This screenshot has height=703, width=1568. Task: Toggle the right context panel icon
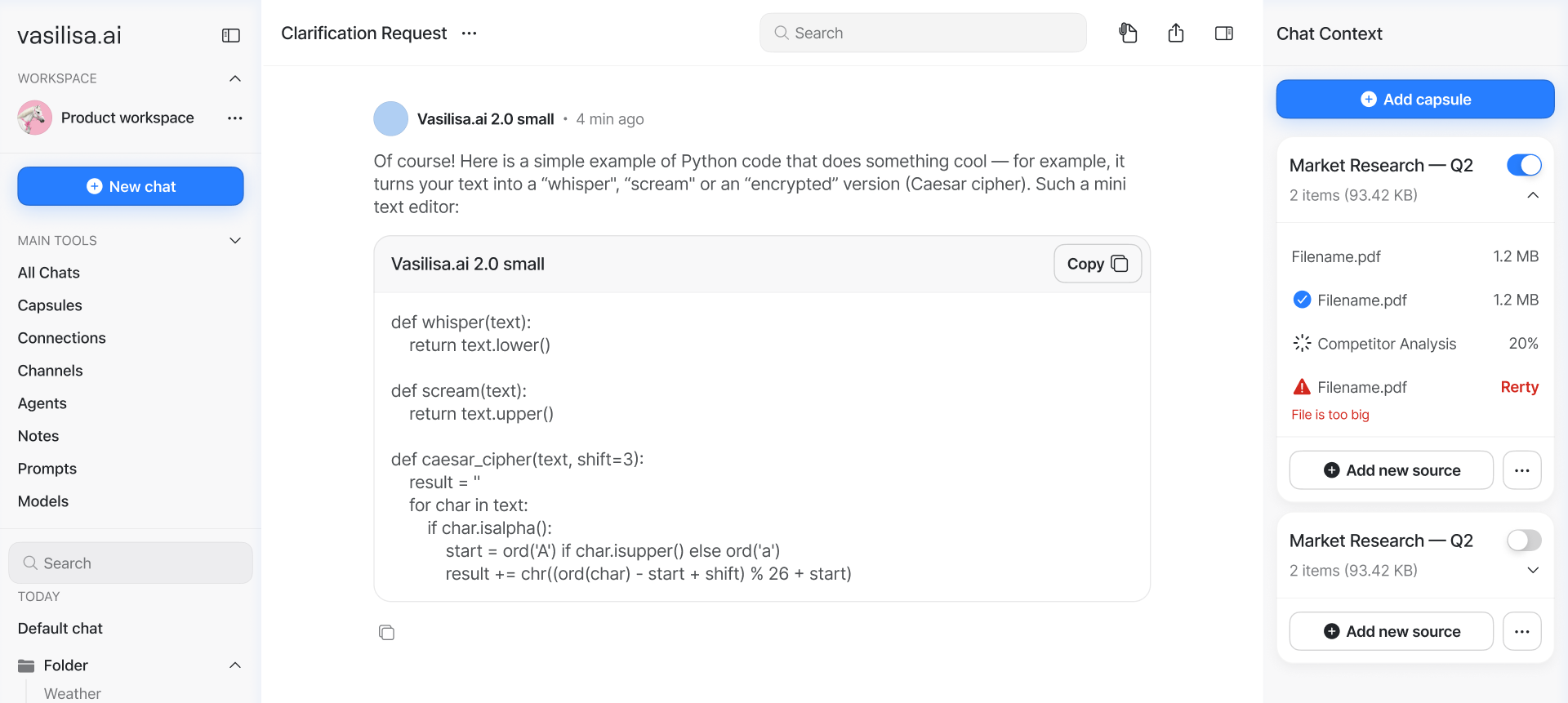pos(1223,33)
